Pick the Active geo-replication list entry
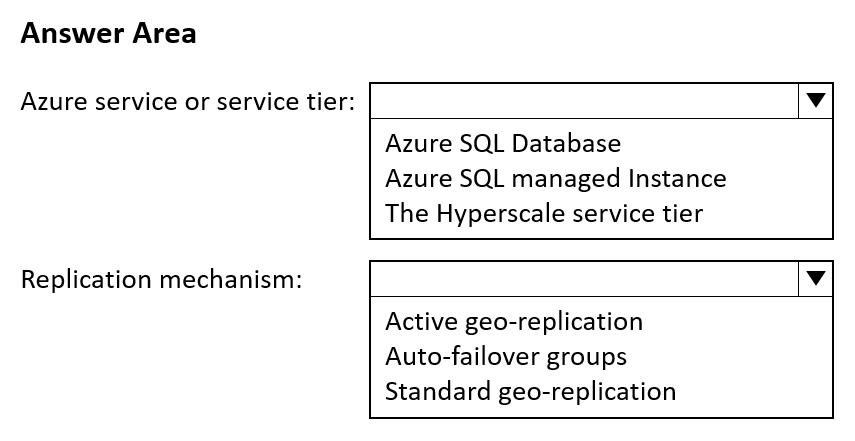Screen dimensions: 855x441 514,322
